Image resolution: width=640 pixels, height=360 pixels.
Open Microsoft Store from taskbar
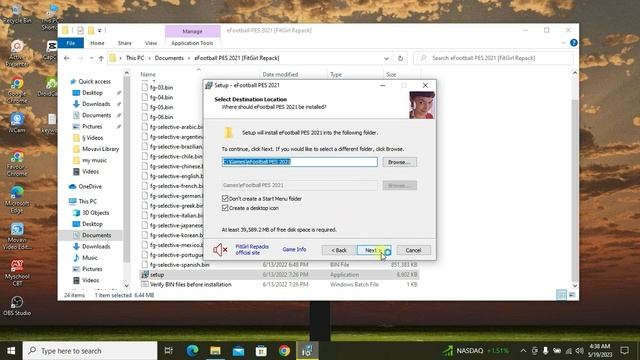click(x=261, y=351)
